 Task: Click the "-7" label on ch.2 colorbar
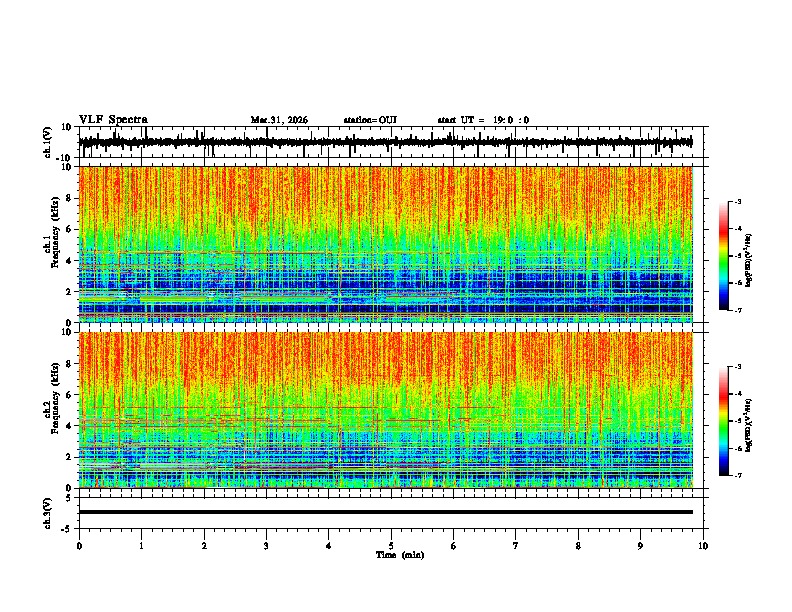pyautogui.click(x=737, y=475)
